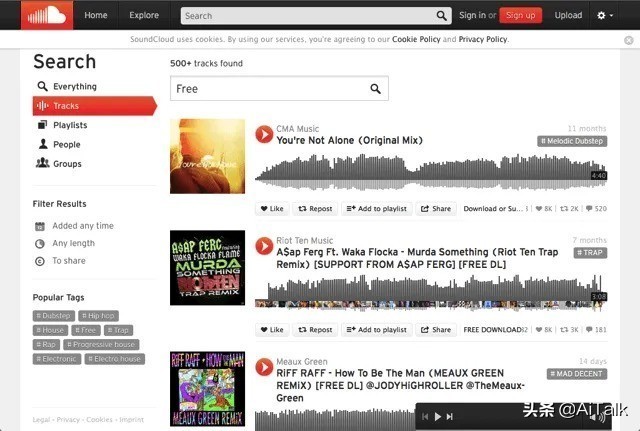Dismiss the cookie notice banner
This screenshot has height=431, width=640.
point(628,40)
